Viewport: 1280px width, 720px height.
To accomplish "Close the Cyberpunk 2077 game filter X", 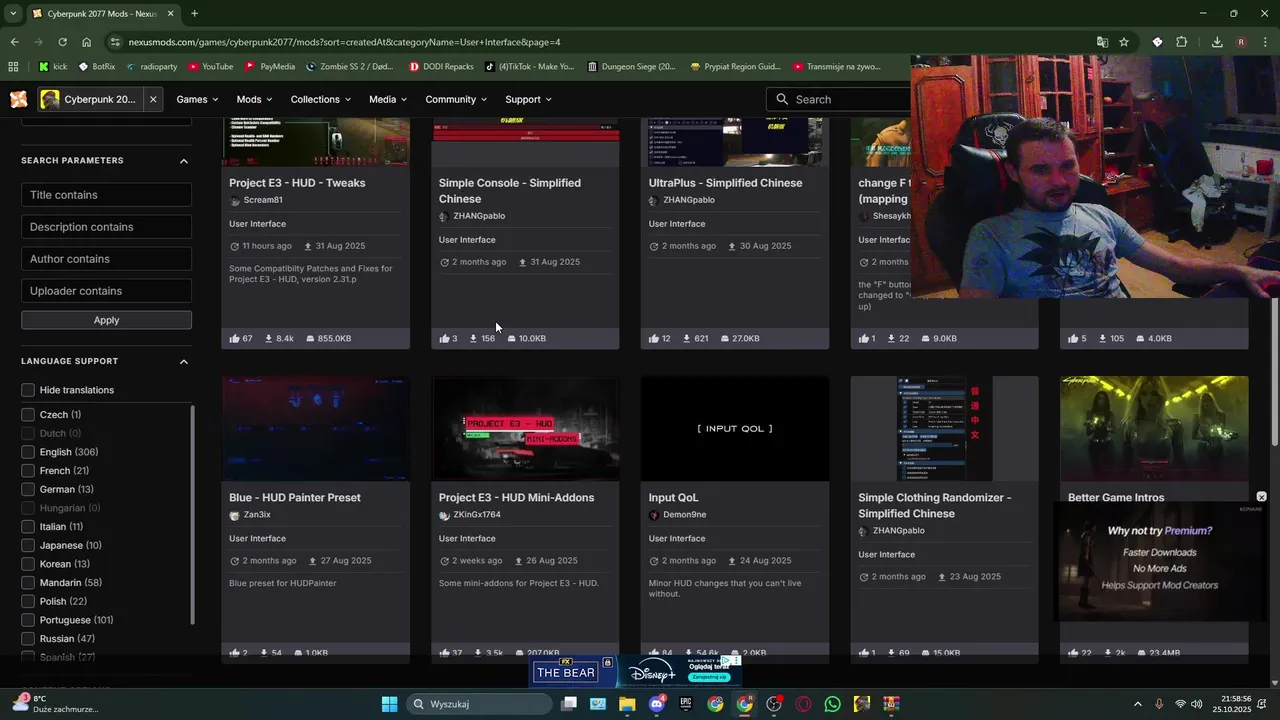I will 153,99.
